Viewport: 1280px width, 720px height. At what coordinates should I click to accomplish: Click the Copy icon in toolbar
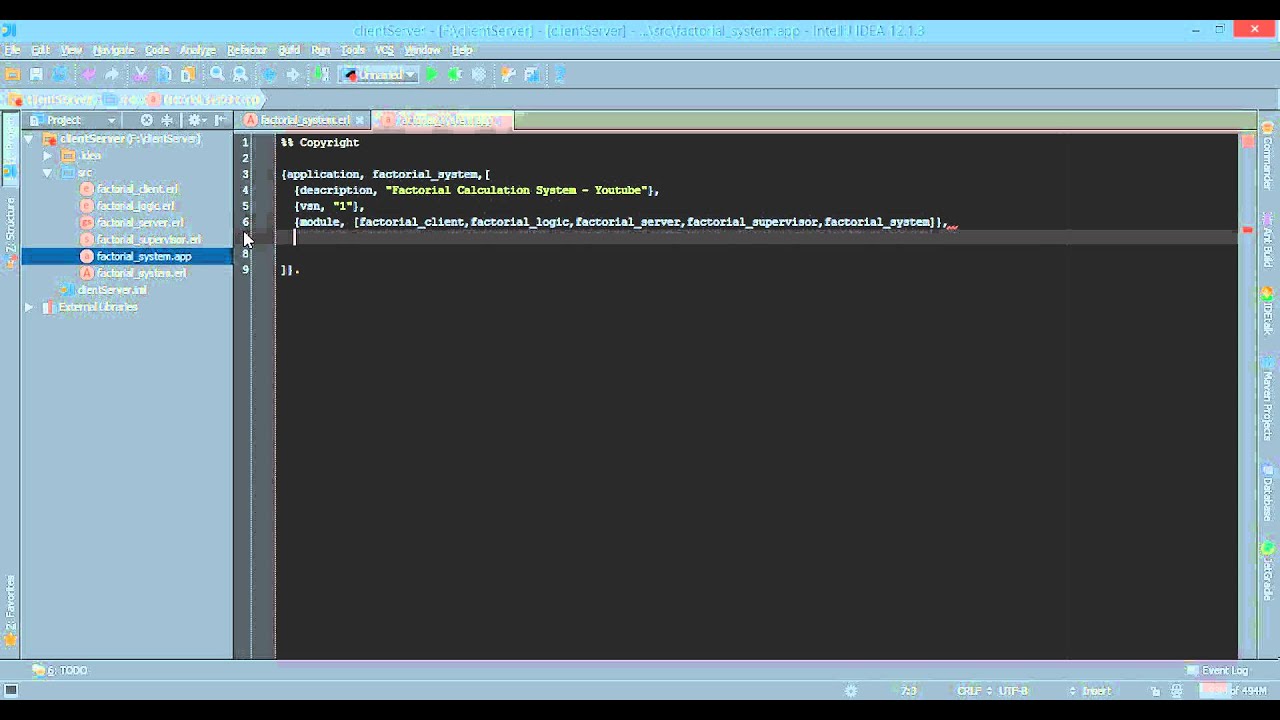tap(164, 75)
